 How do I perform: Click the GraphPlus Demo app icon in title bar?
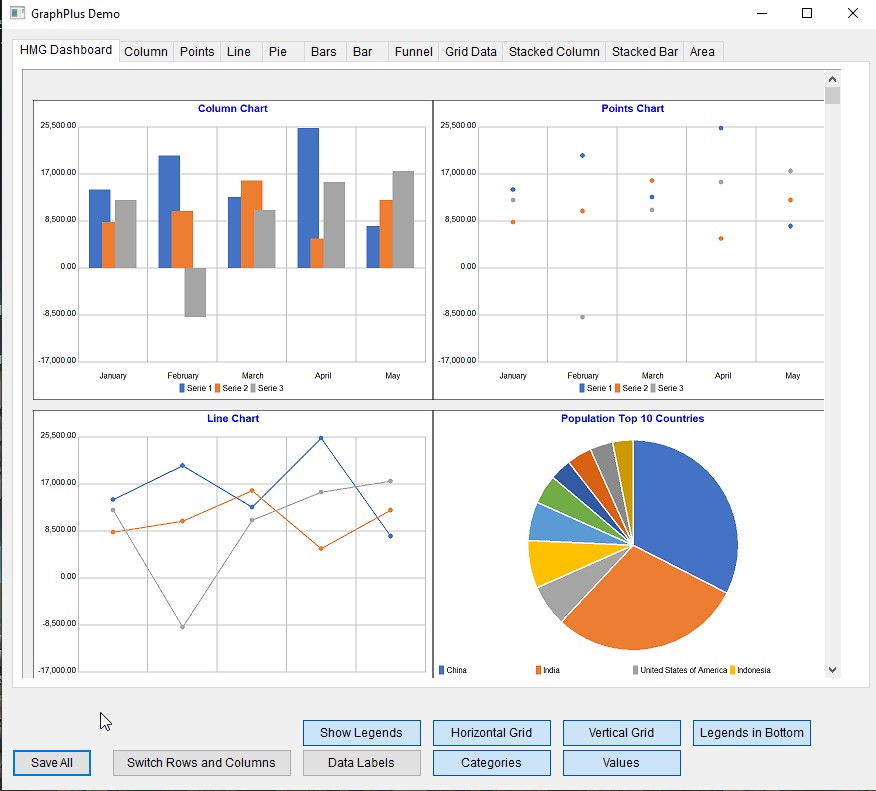pos(17,14)
